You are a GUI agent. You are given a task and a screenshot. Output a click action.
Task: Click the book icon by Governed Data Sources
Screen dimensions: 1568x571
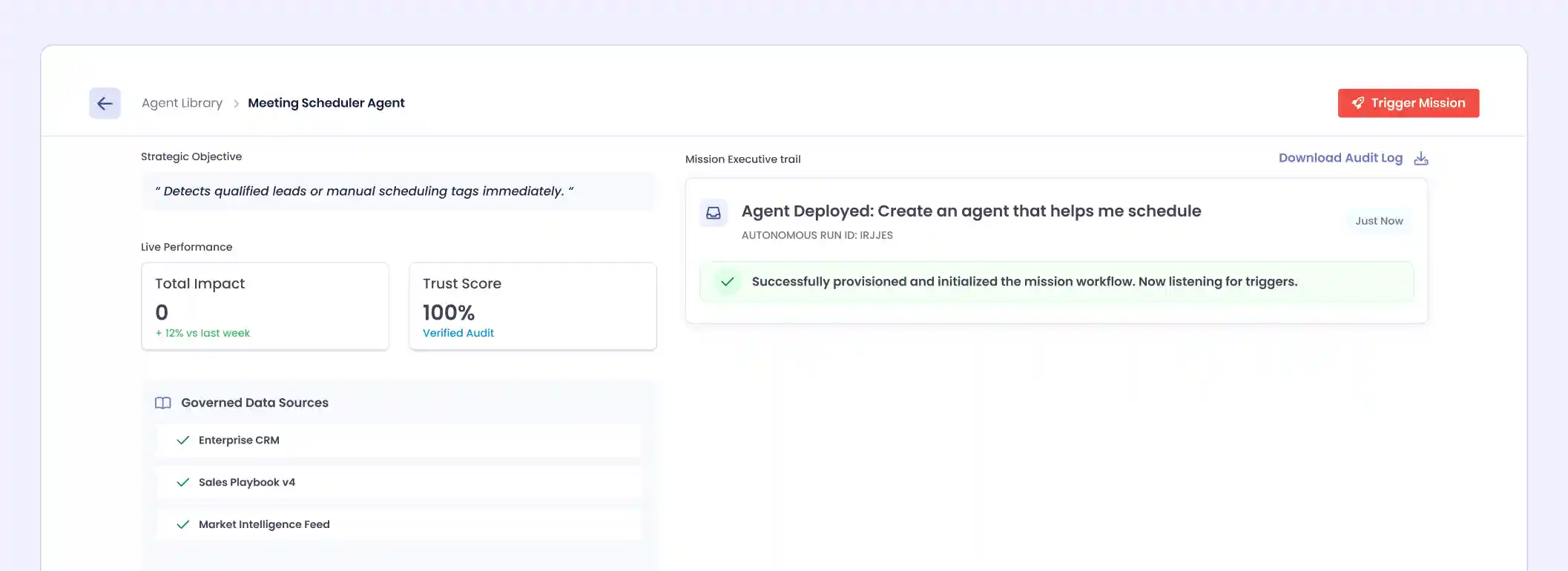pos(163,403)
